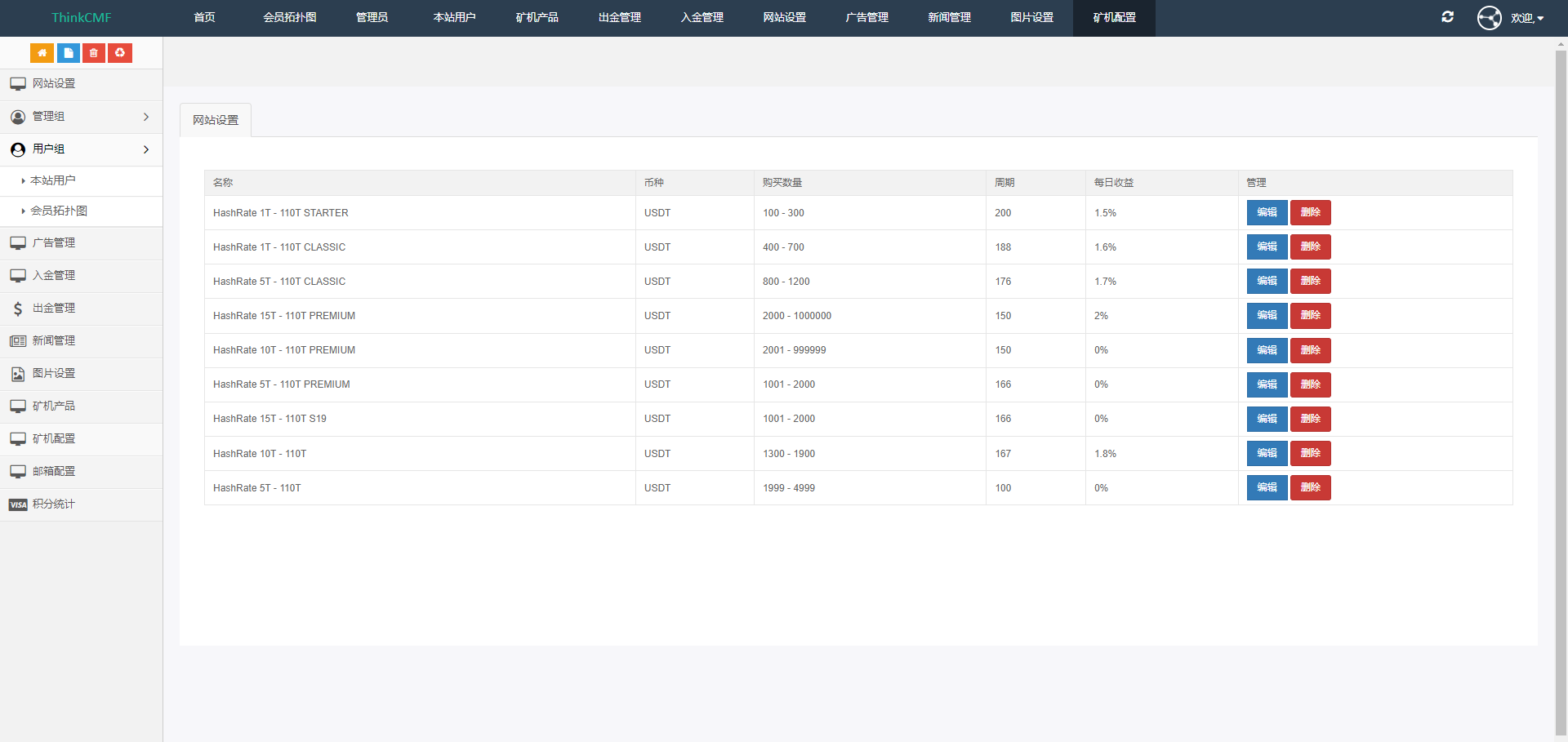Viewport: 1568px width, 742px height.
Task: Click the red recycle icon button
Action: [x=120, y=53]
